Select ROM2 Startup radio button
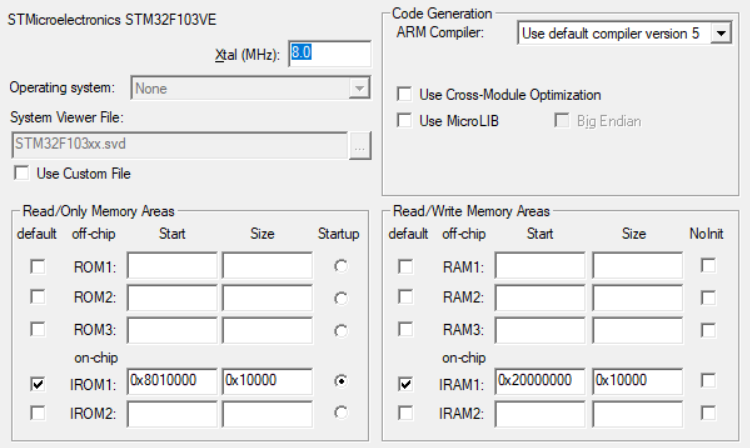The image size is (750, 448). point(341,298)
